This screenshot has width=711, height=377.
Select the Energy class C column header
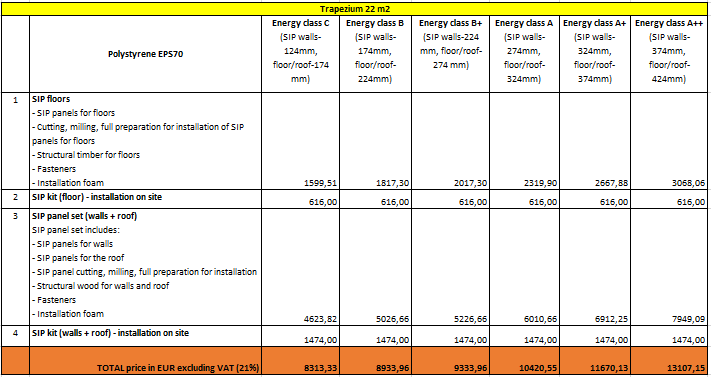click(x=300, y=54)
